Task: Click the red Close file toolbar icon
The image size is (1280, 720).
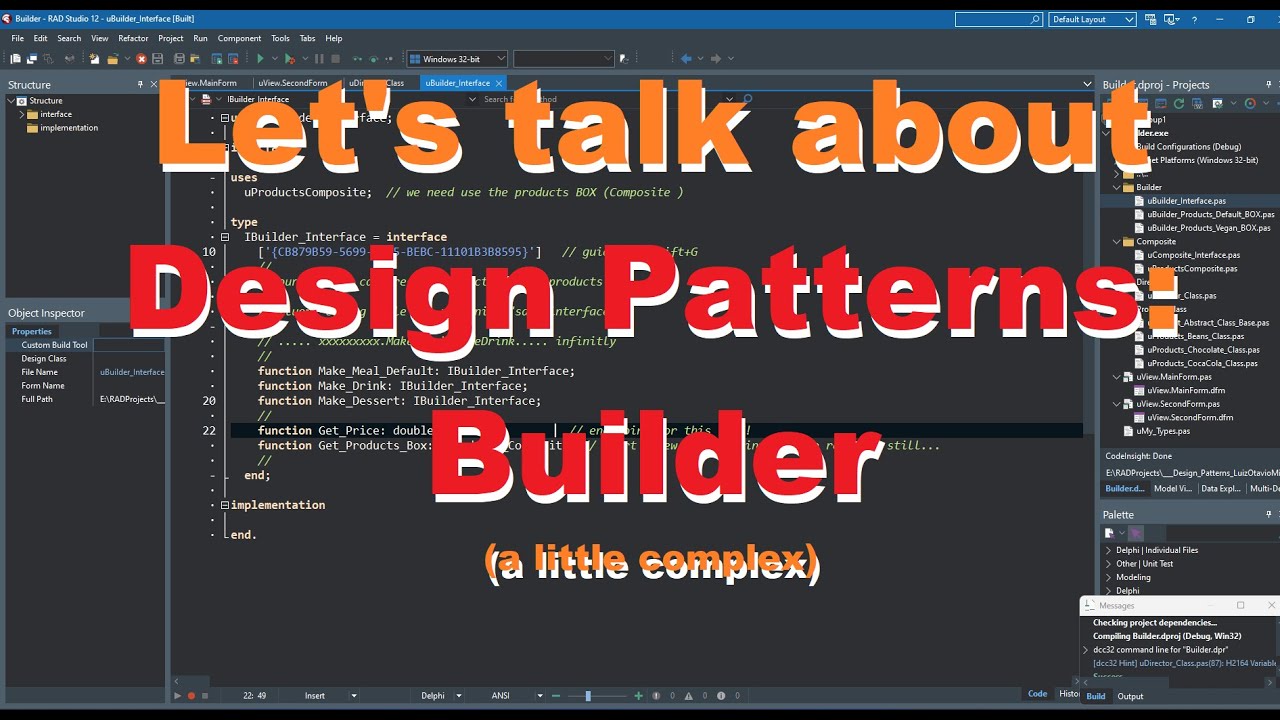Action: [141, 59]
